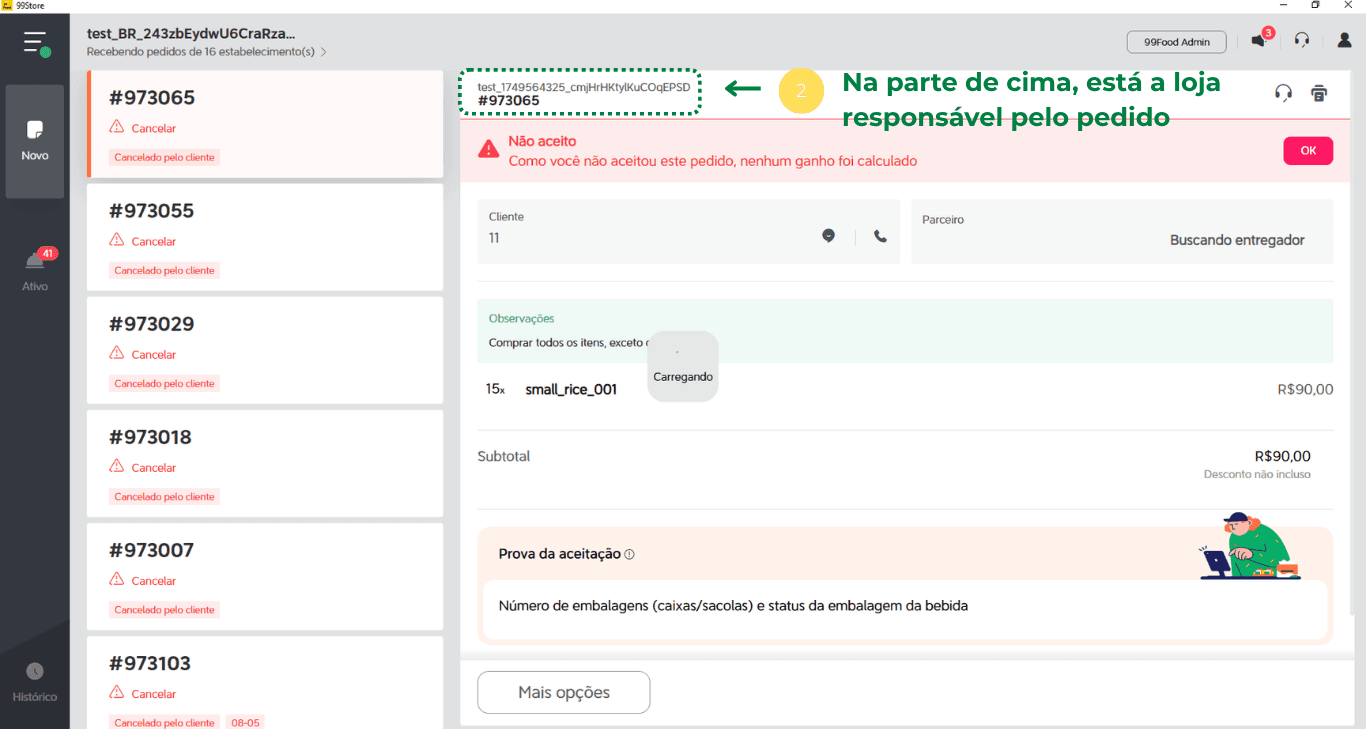
Task: Click the customer location pin icon
Action: 828,236
